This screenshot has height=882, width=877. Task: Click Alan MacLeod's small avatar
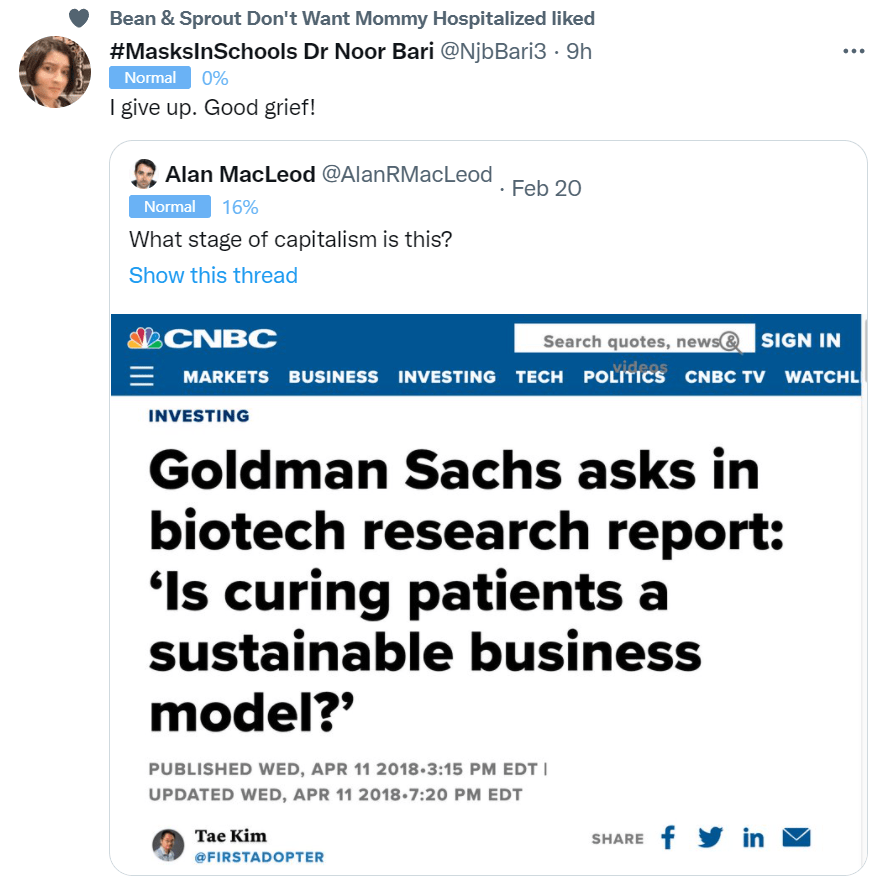tap(144, 174)
